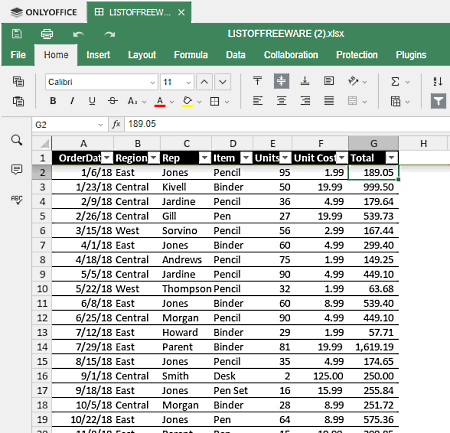Align text right
The width and height of the screenshot is (450, 433).
click(x=305, y=101)
